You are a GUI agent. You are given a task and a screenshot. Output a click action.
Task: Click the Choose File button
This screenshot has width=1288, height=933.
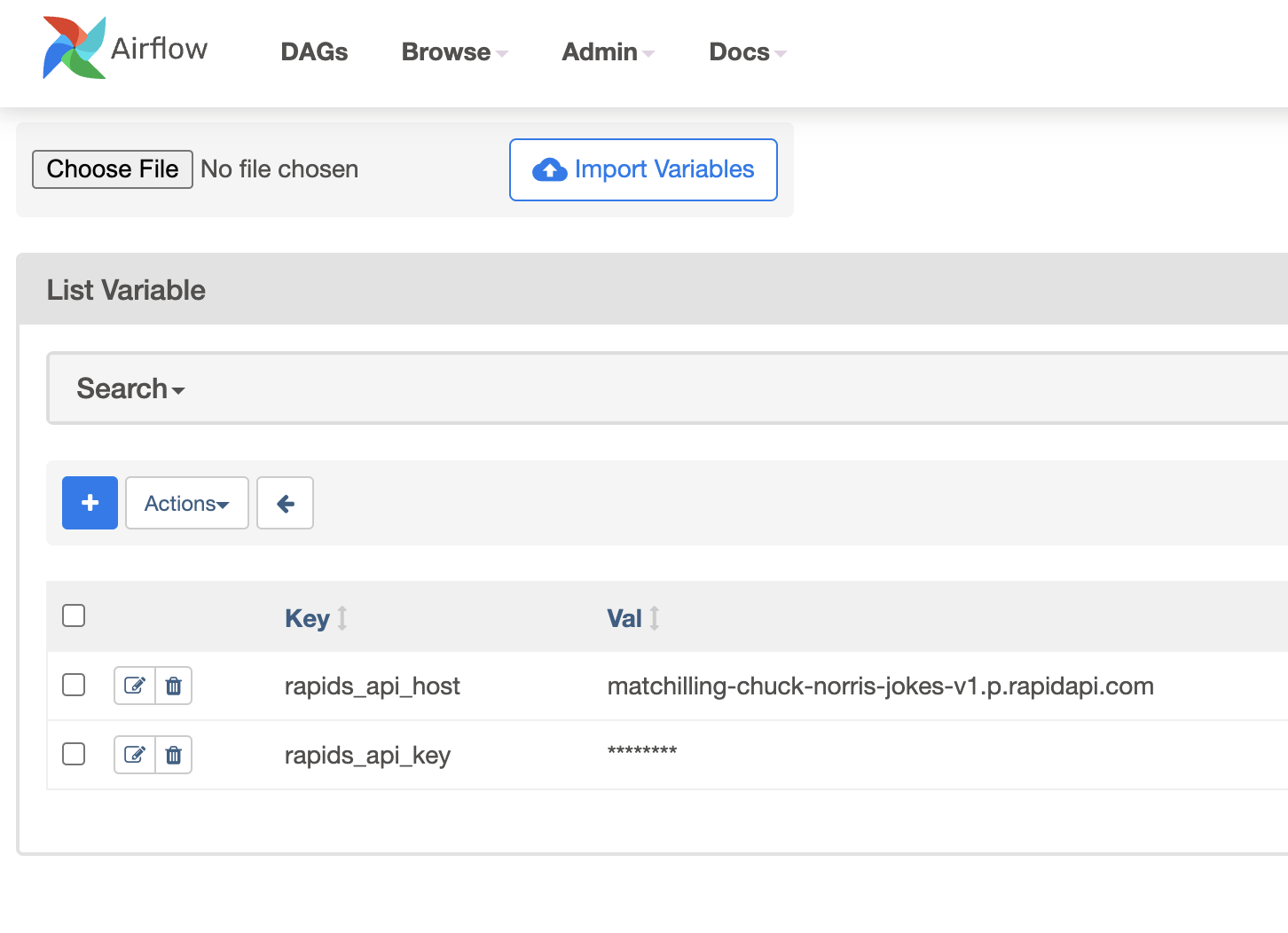pos(113,169)
